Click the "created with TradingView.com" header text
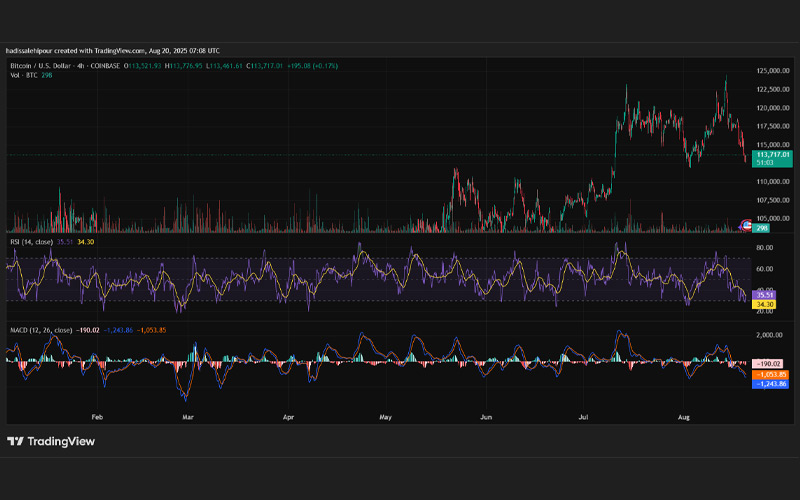The height and width of the screenshot is (500, 800). (99, 51)
